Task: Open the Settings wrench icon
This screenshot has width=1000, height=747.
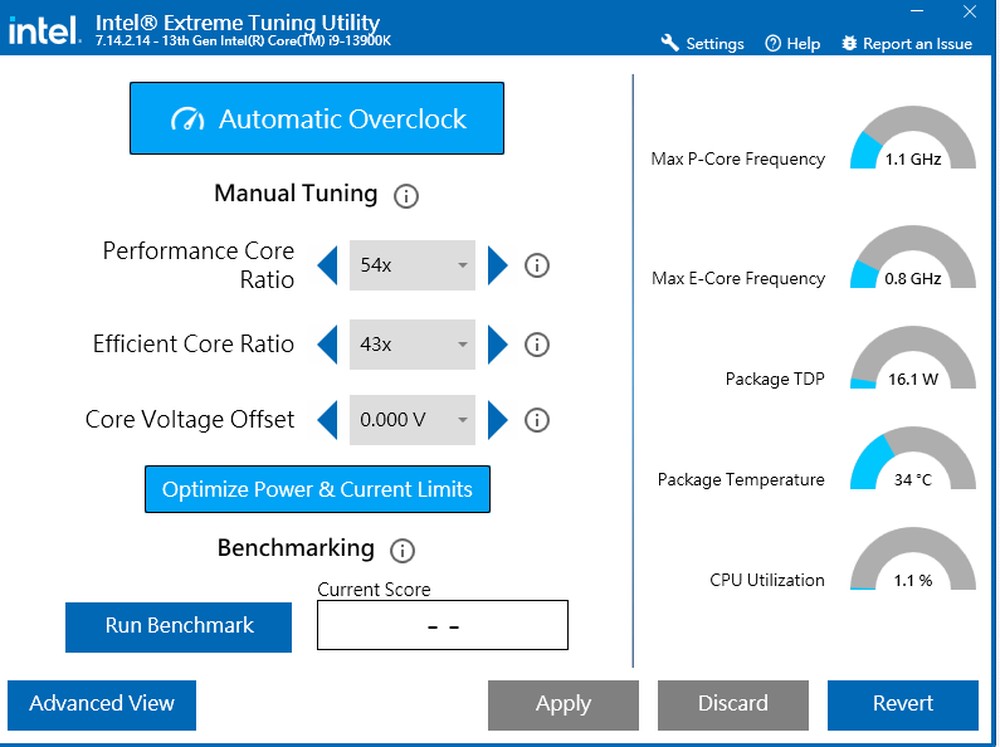Action: tap(668, 43)
